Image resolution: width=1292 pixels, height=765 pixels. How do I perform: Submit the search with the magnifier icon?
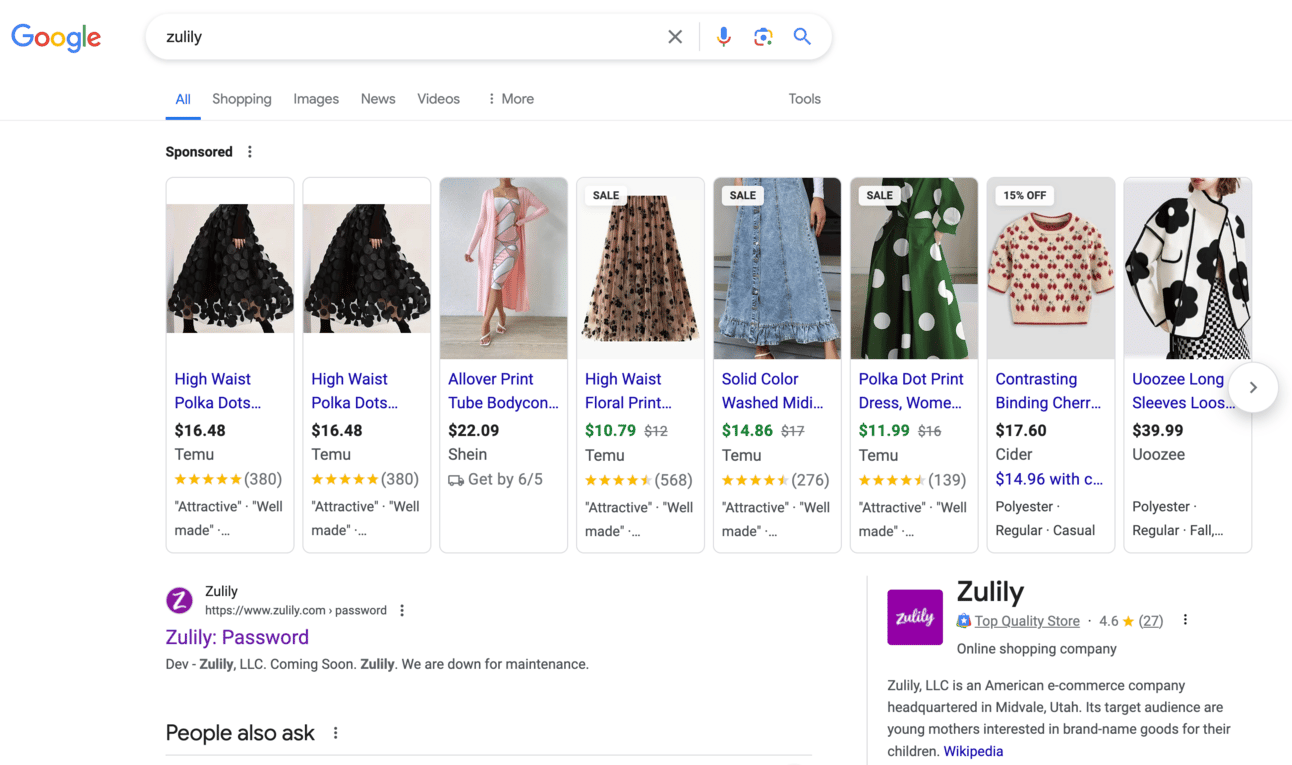click(x=802, y=37)
